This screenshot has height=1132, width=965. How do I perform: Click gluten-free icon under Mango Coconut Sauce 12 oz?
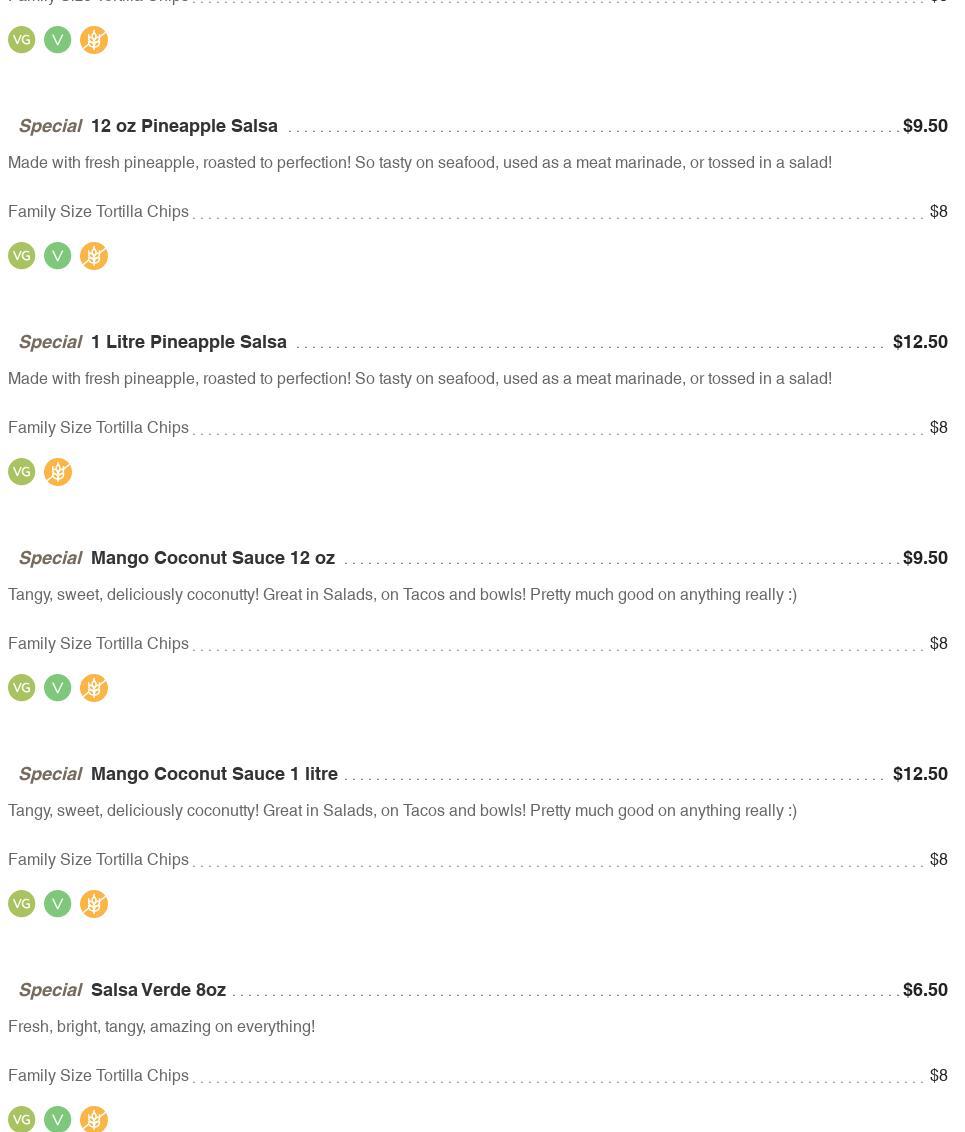pyautogui.click(x=94, y=688)
